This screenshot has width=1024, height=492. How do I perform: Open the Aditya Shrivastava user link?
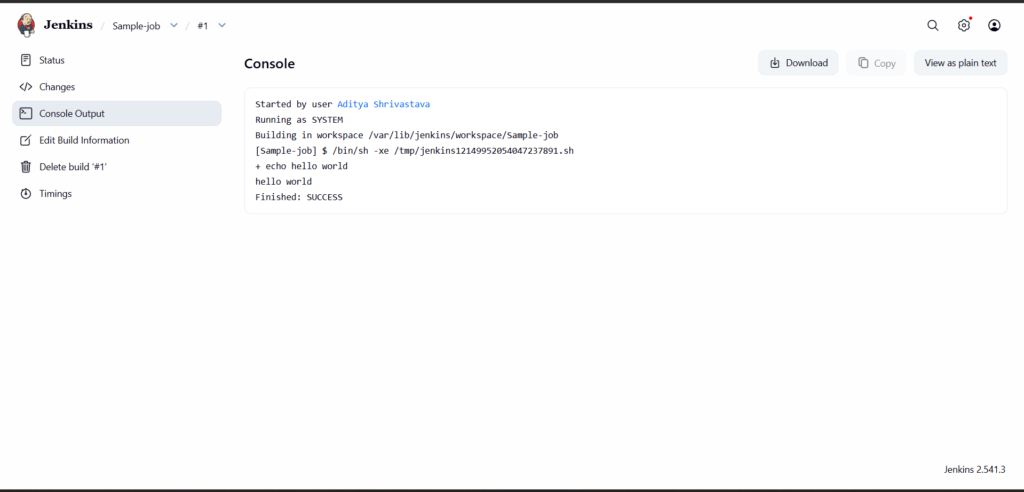383,104
